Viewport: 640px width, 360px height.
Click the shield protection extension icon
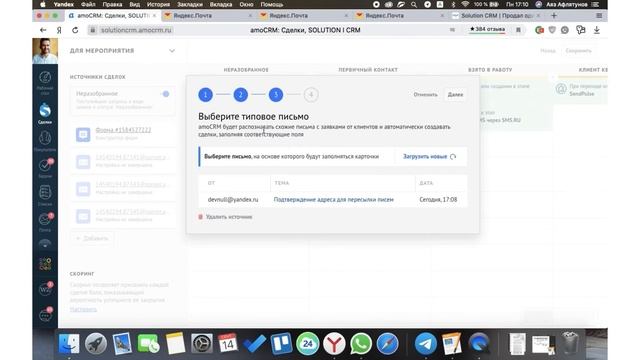(552, 30)
